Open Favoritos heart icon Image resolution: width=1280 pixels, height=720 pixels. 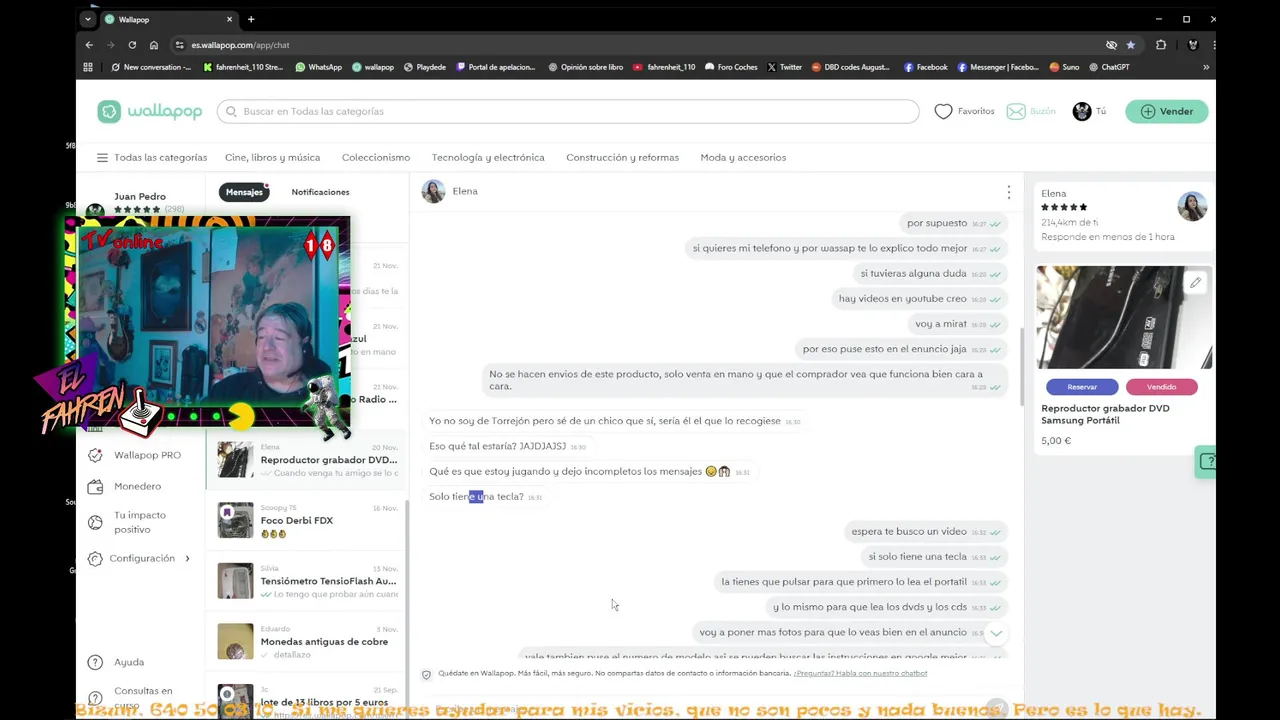943,111
